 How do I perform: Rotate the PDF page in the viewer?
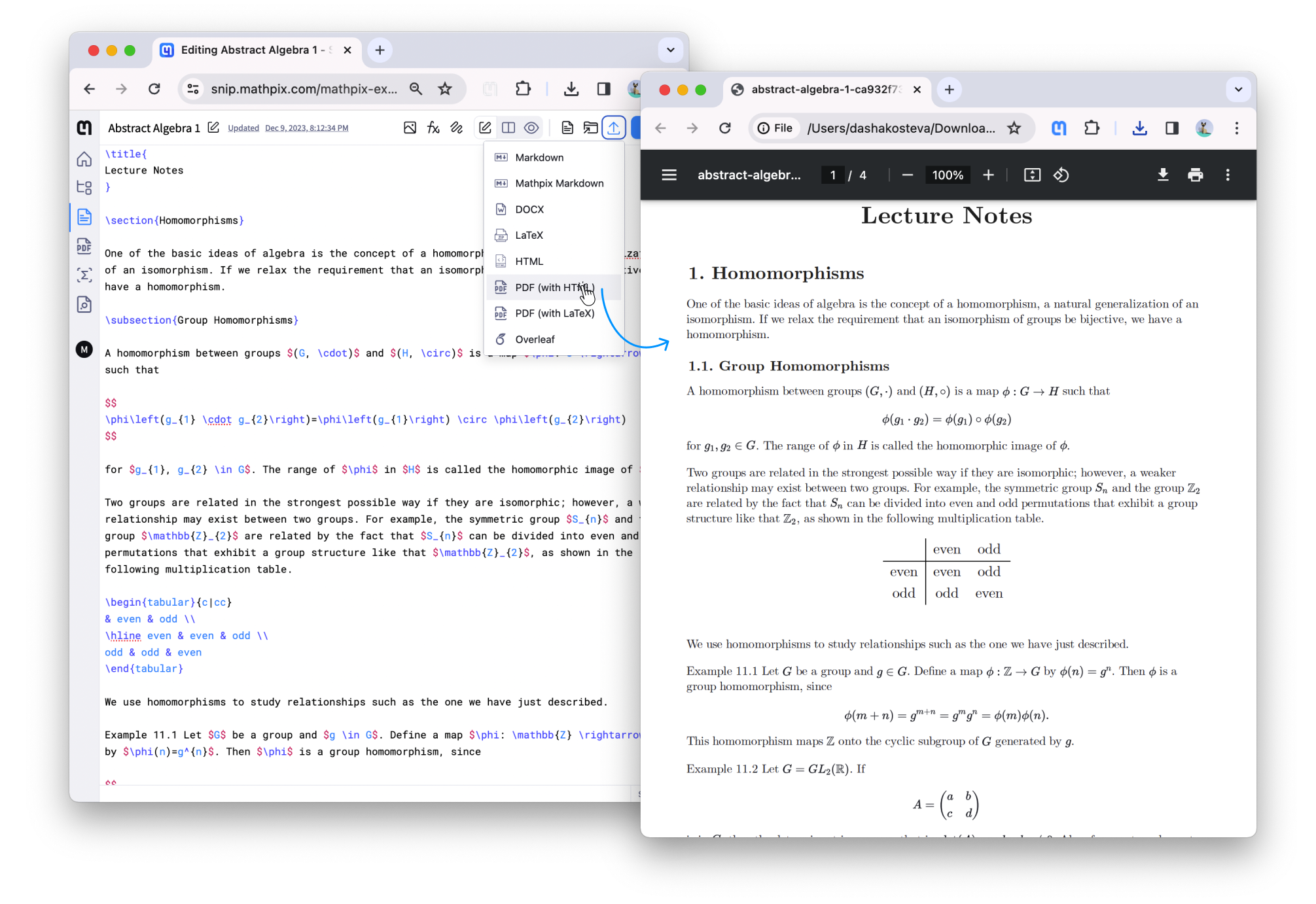pyautogui.click(x=1060, y=175)
